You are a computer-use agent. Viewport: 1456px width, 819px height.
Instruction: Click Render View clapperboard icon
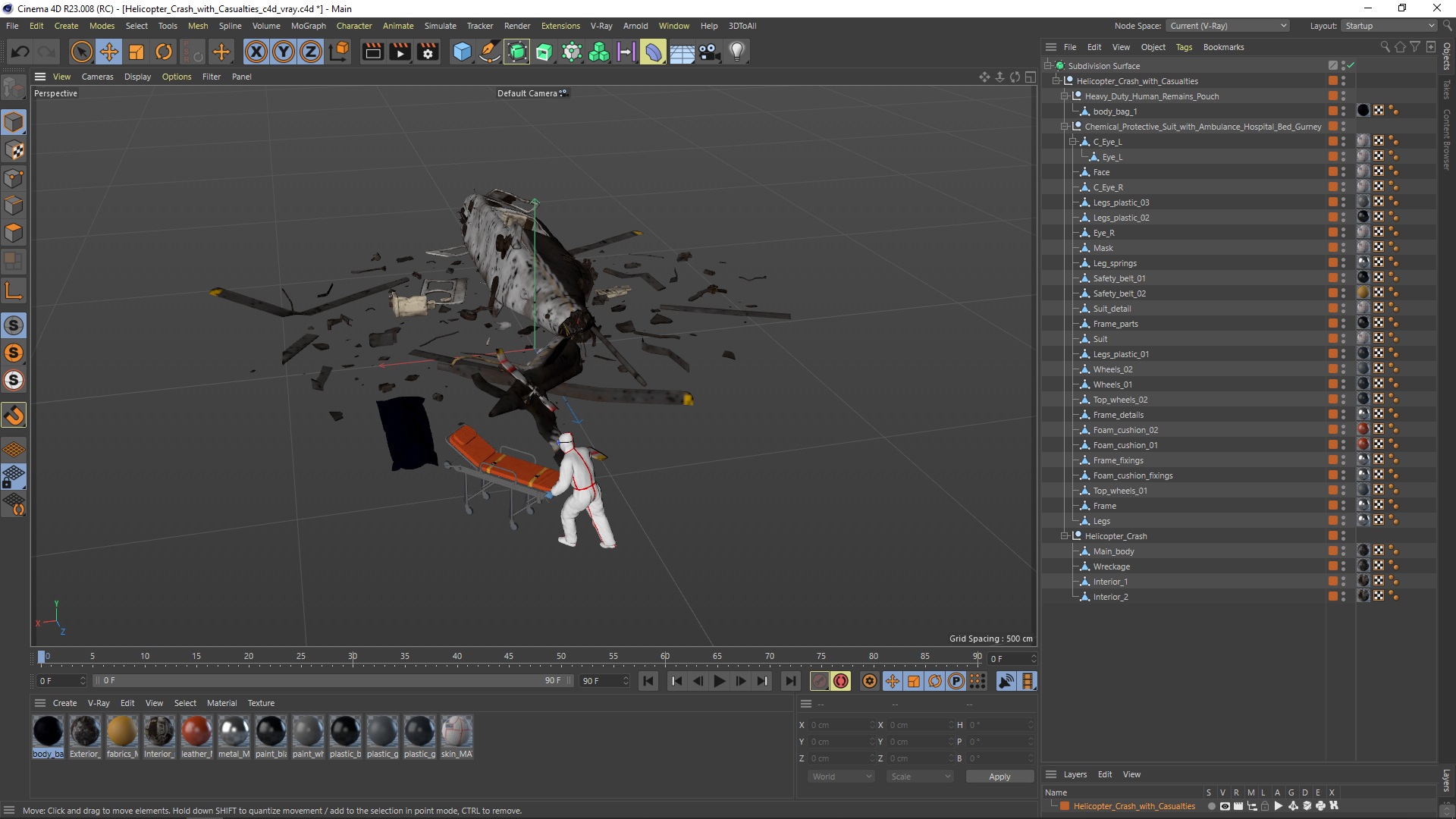373,52
